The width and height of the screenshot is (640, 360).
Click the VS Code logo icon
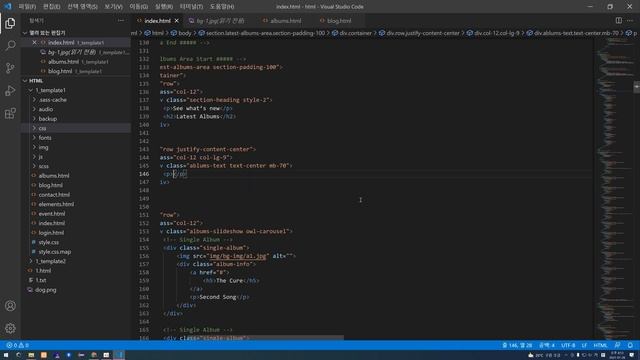[x=8, y=7]
